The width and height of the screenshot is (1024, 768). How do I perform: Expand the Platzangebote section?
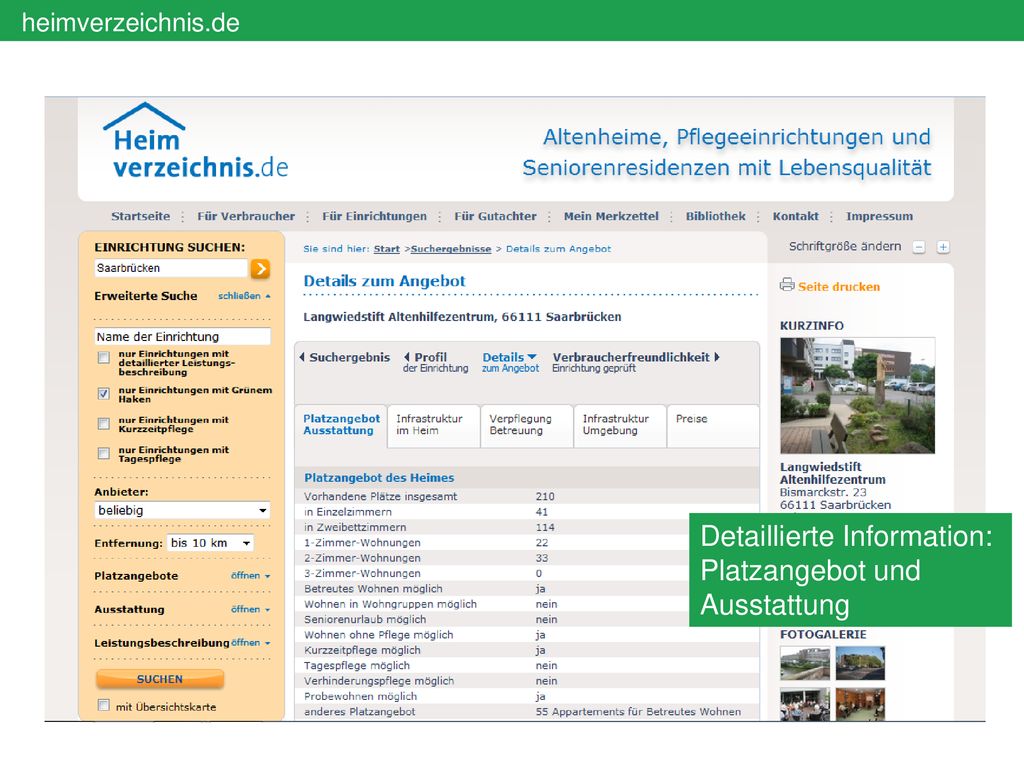(250, 575)
